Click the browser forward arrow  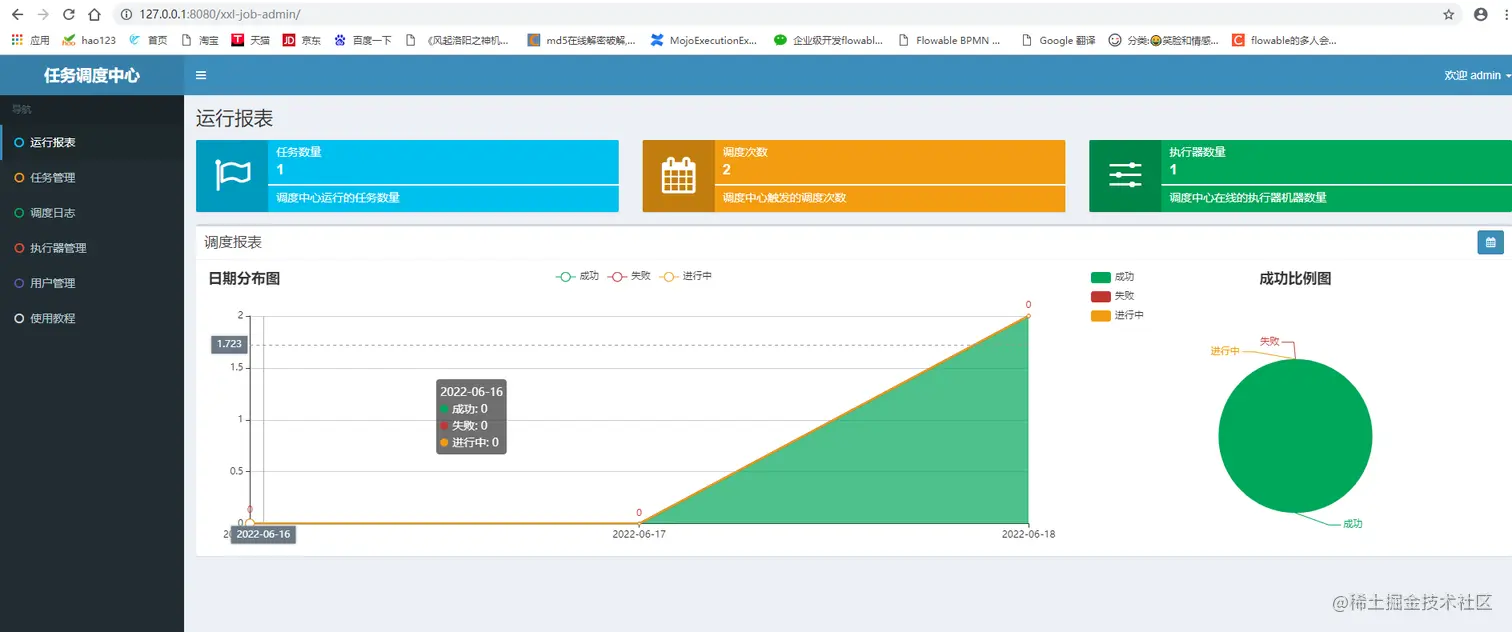tap(42, 15)
